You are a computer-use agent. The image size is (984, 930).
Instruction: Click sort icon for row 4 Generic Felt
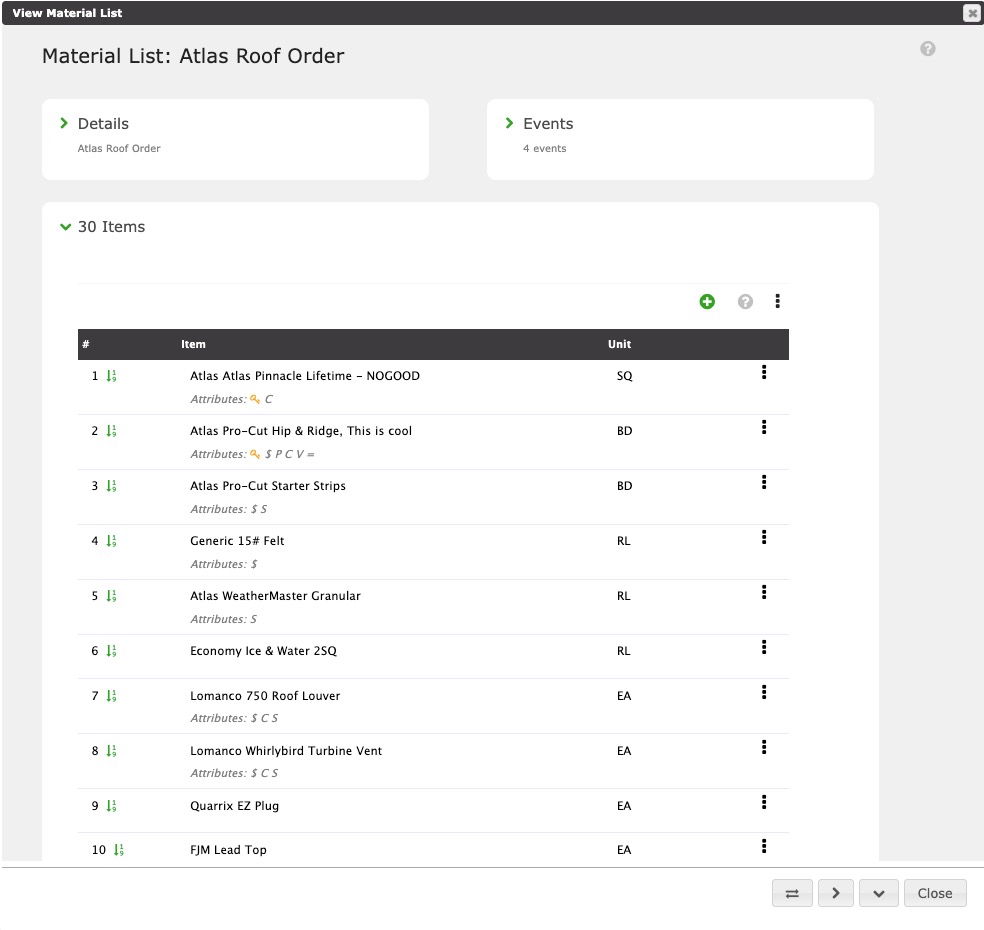pos(111,540)
